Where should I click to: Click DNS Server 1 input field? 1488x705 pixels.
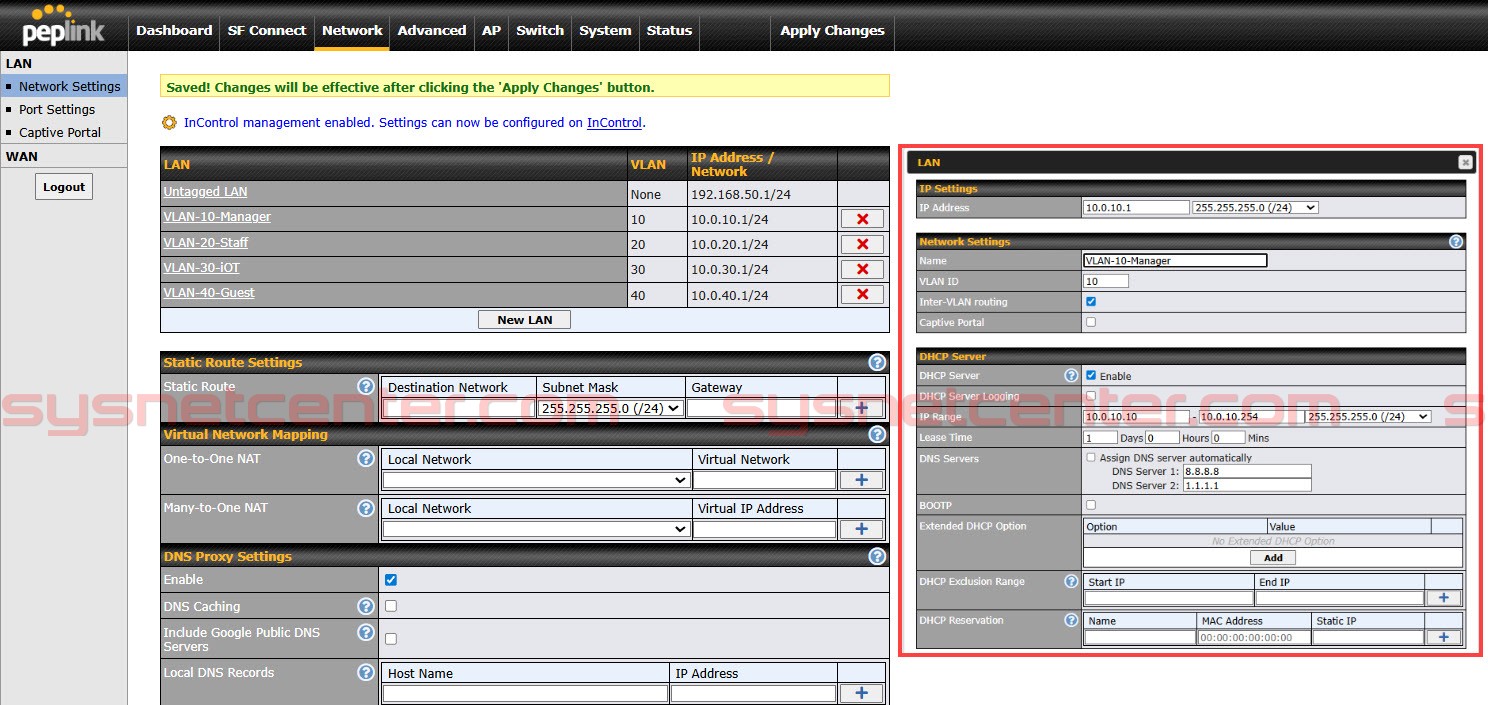tap(1246, 471)
